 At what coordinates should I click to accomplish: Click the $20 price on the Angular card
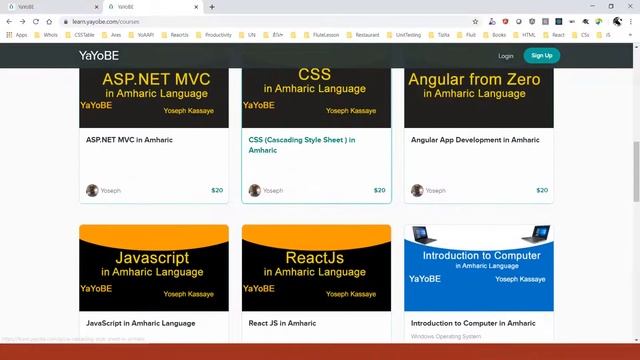point(542,190)
